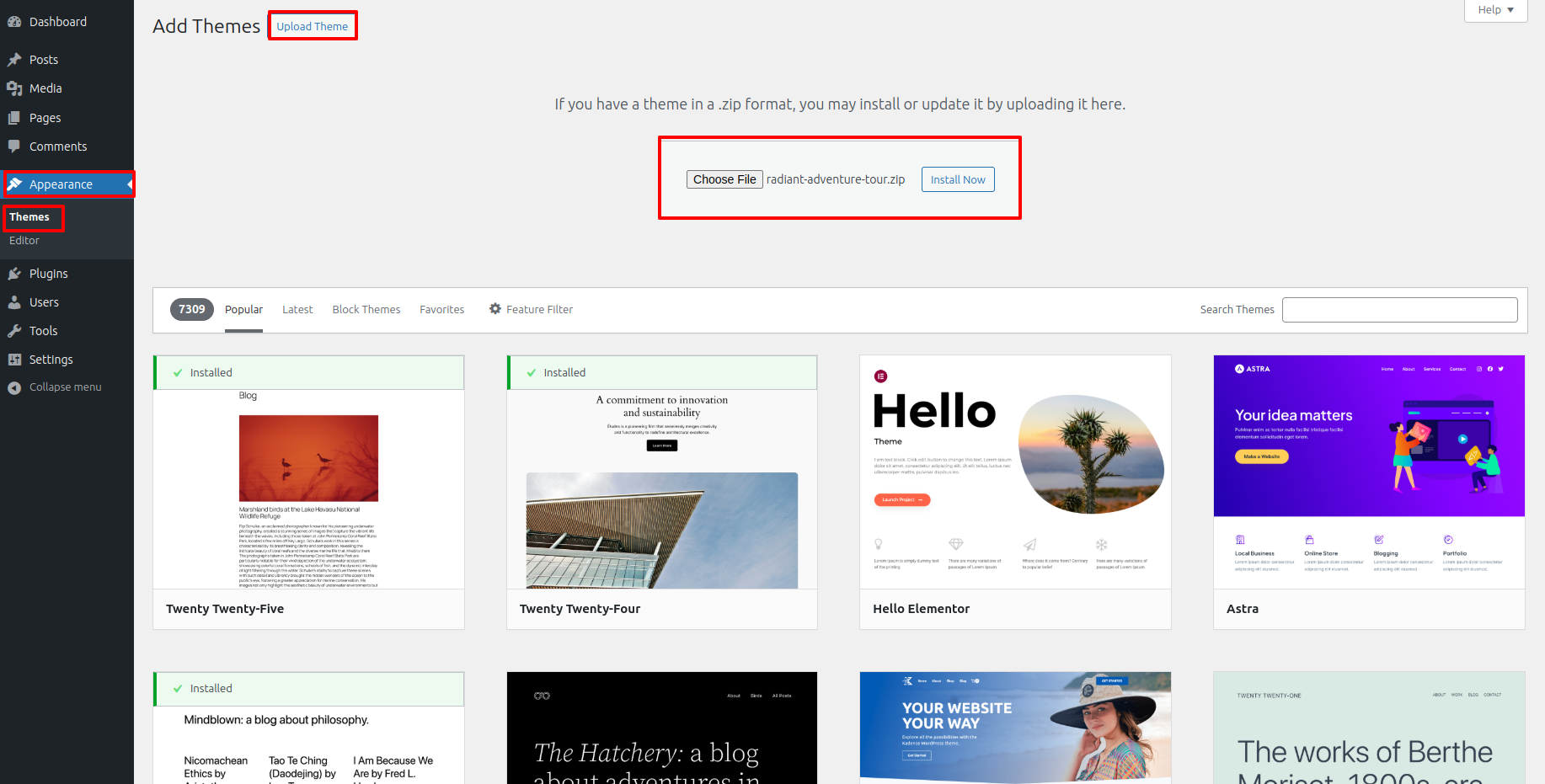Switch to the Block Themes tab
This screenshot has width=1545, height=784.
coord(366,310)
